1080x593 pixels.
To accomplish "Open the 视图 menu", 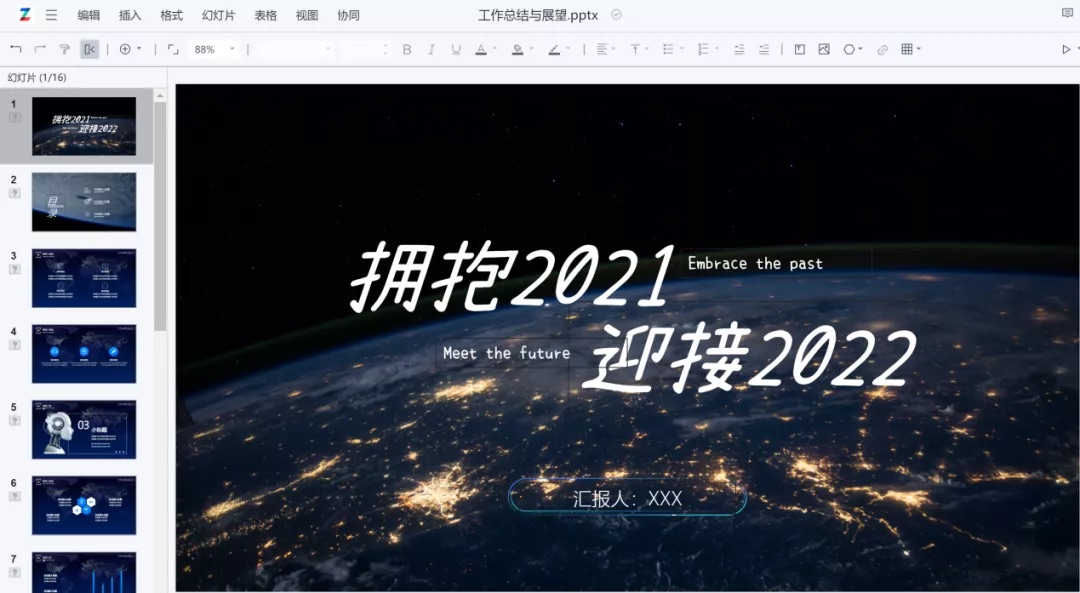I will tap(307, 15).
